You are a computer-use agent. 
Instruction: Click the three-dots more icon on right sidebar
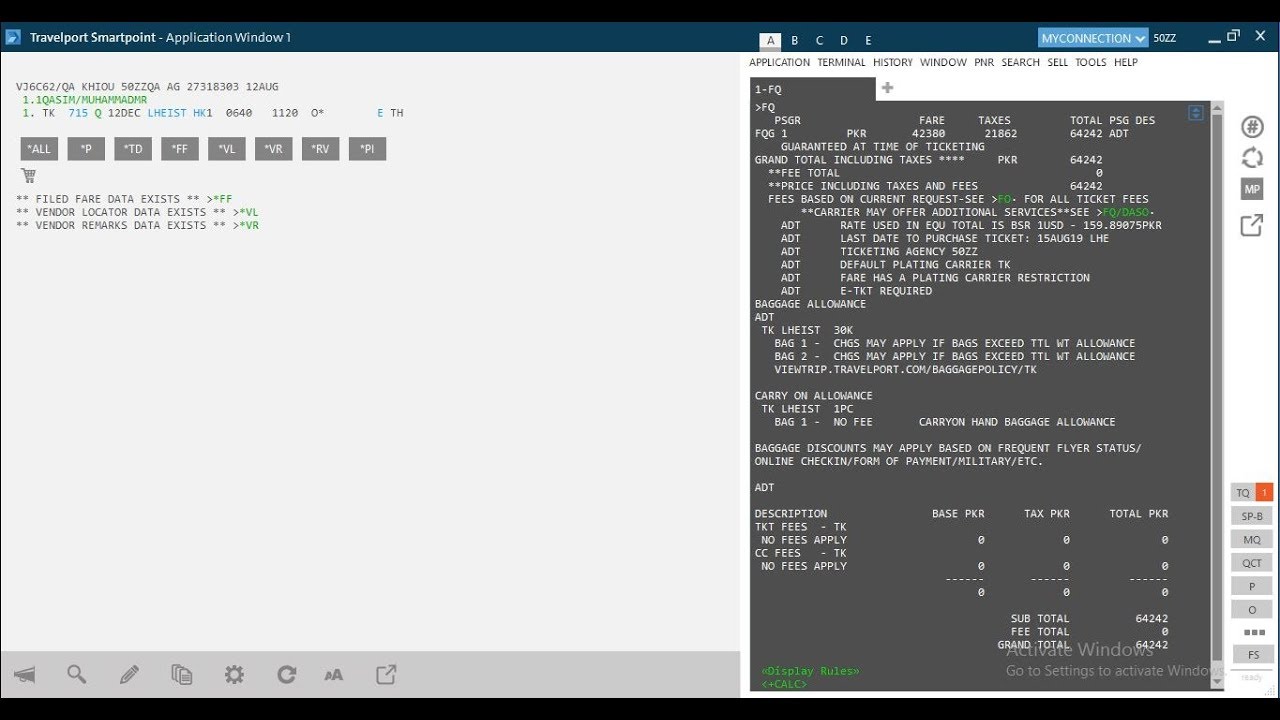[x=1254, y=633]
